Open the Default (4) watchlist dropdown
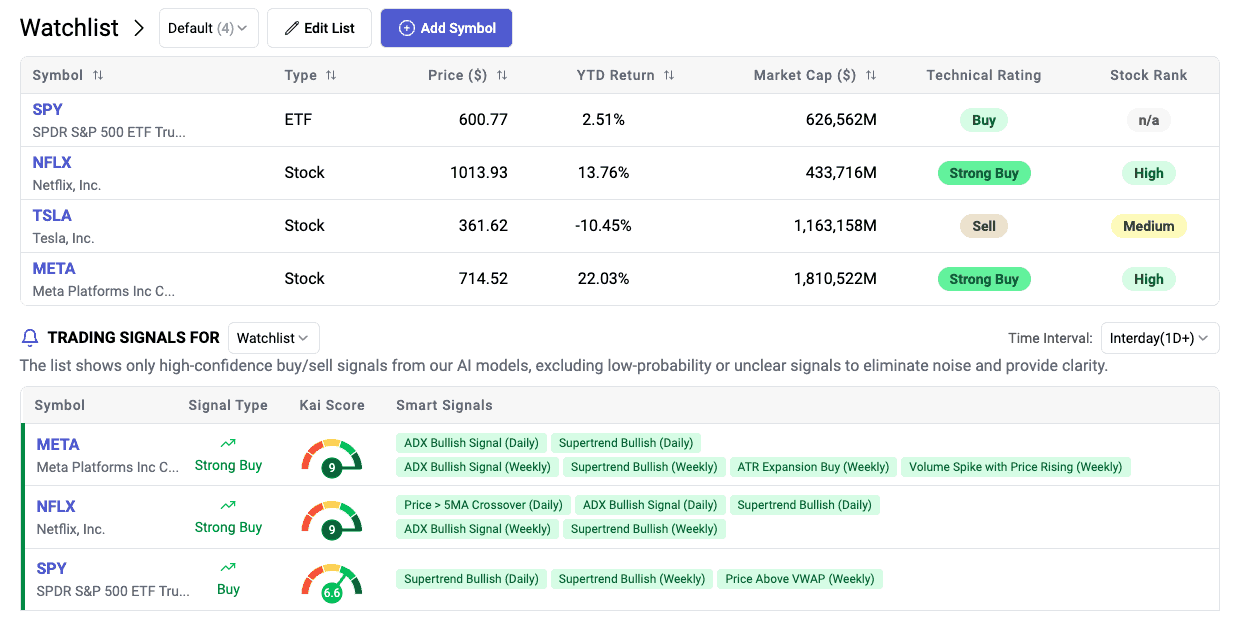 [x=208, y=28]
